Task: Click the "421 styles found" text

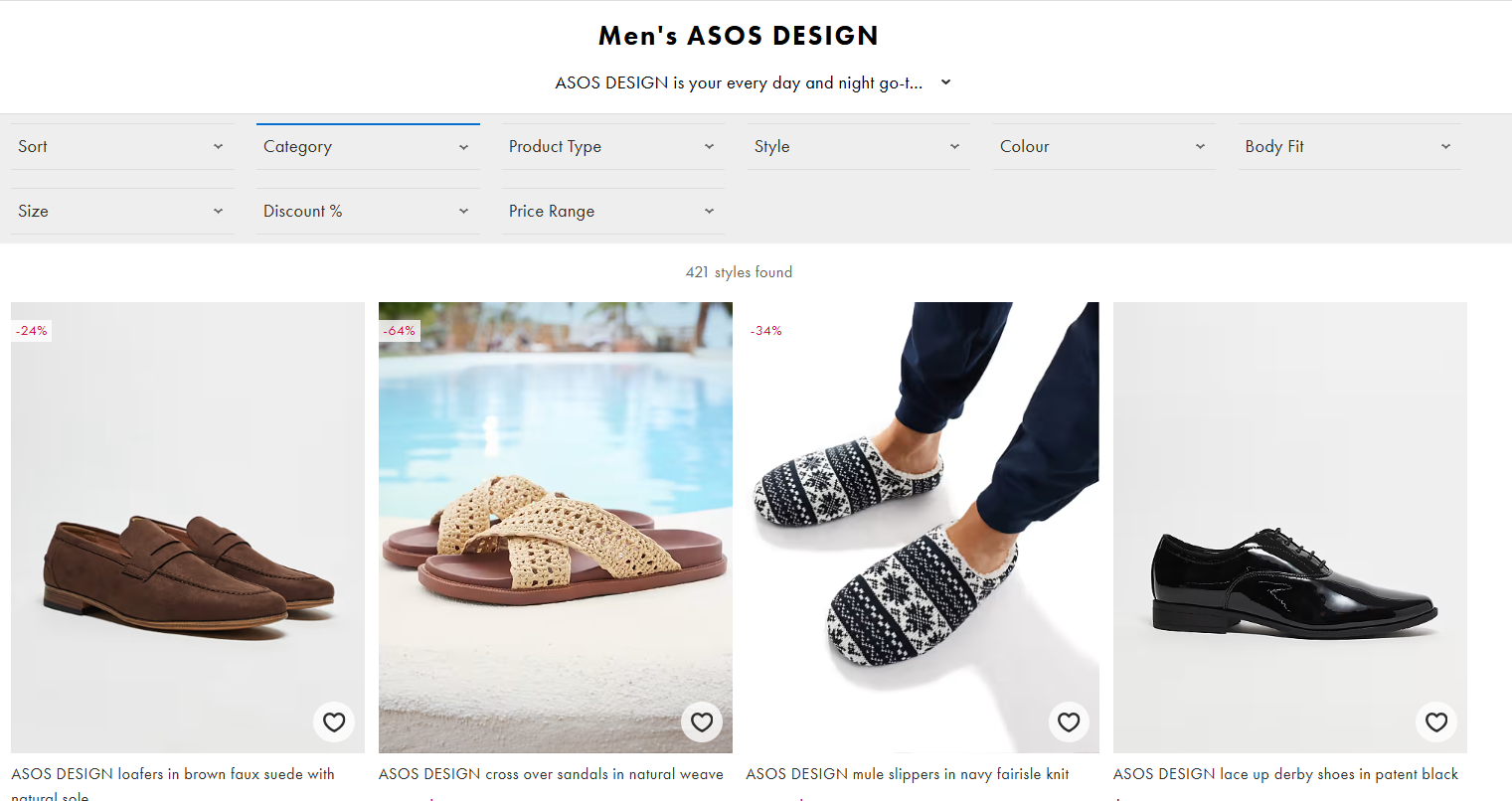Action: 739,272
